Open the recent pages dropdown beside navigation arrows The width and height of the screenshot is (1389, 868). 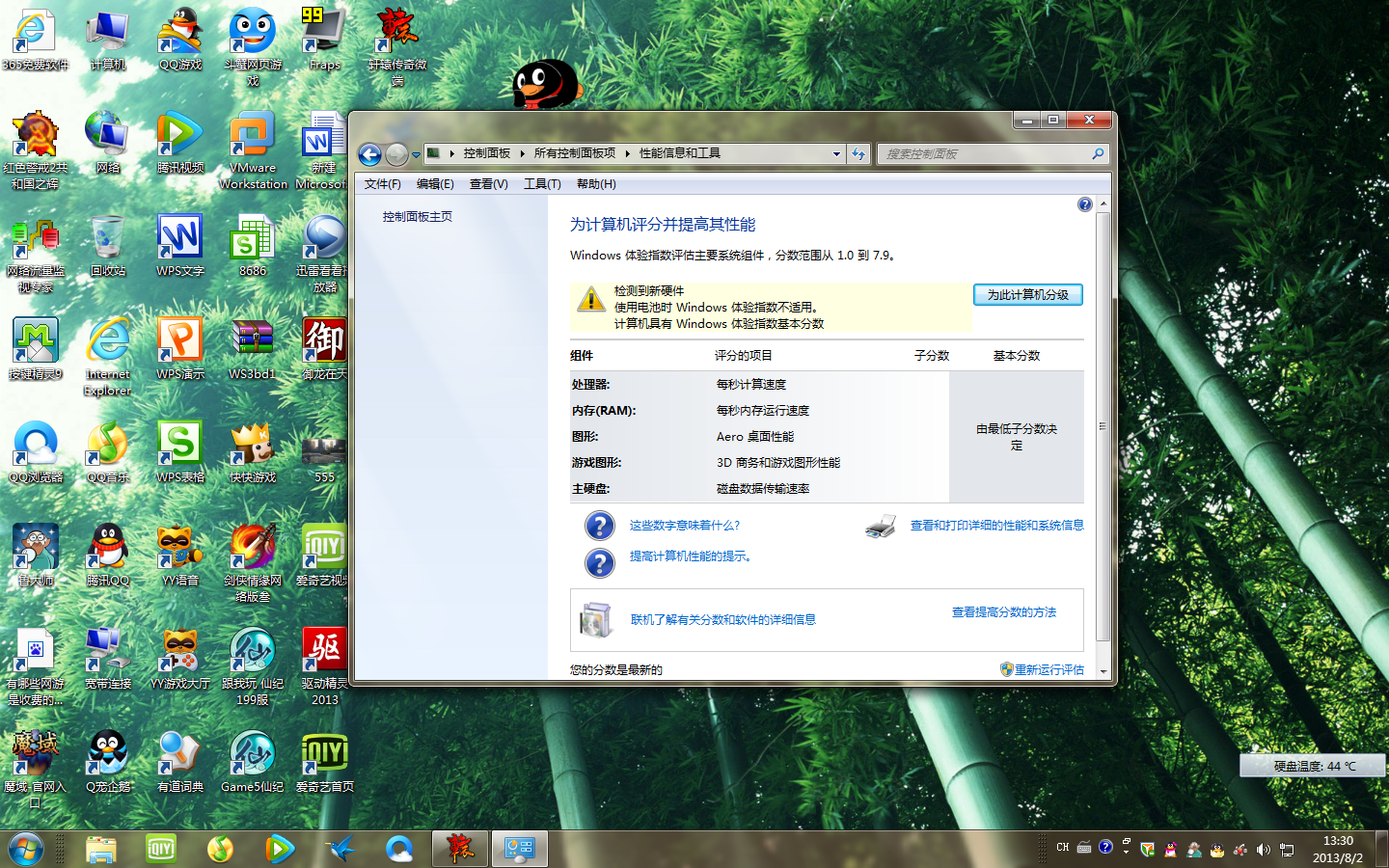pyautogui.click(x=416, y=154)
